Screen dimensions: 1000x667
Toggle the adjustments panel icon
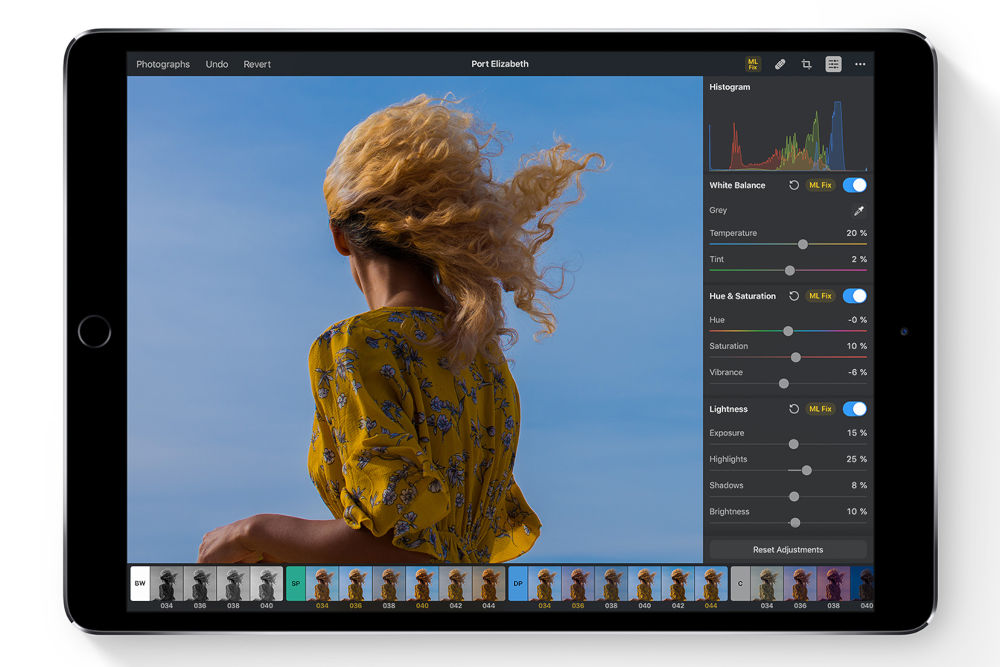coord(833,64)
